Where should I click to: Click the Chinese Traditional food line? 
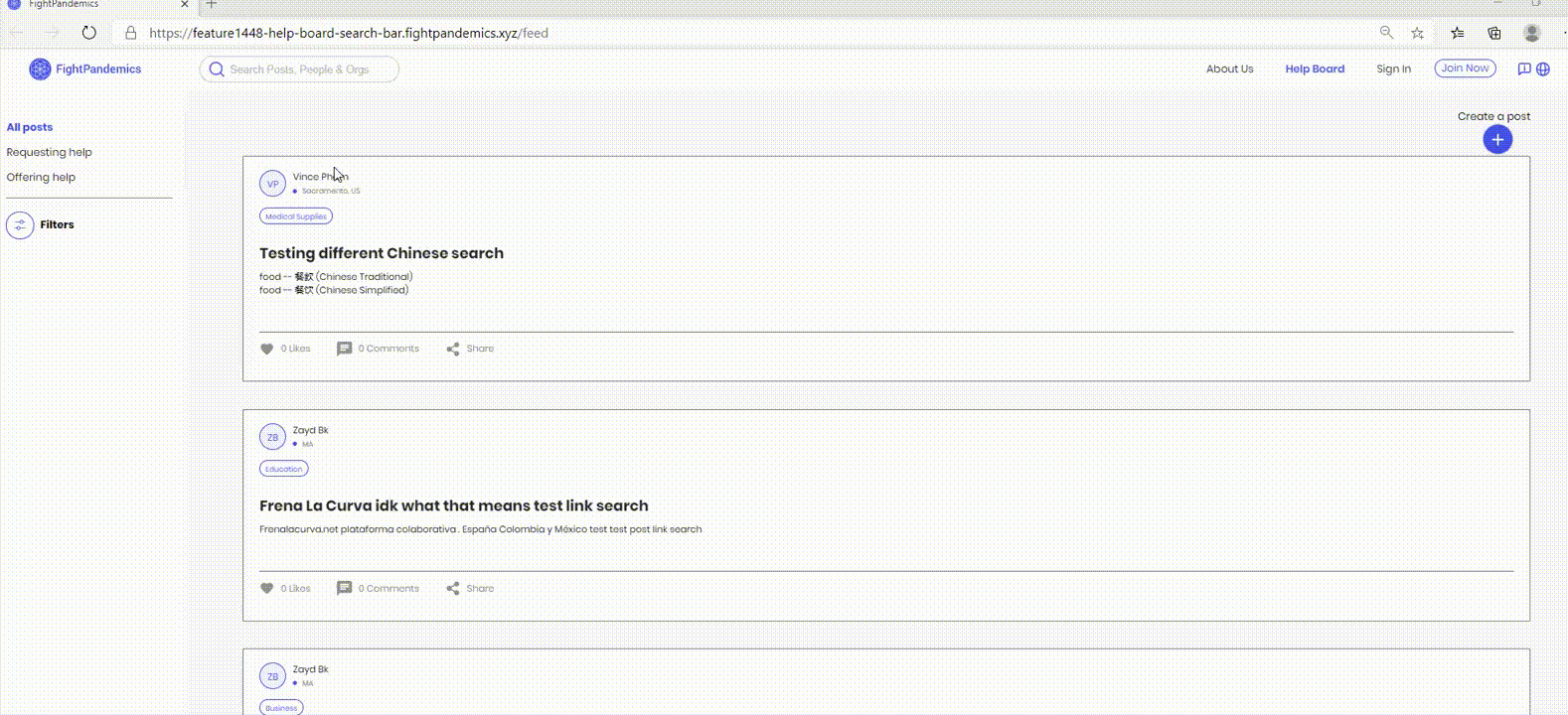point(336,277)
